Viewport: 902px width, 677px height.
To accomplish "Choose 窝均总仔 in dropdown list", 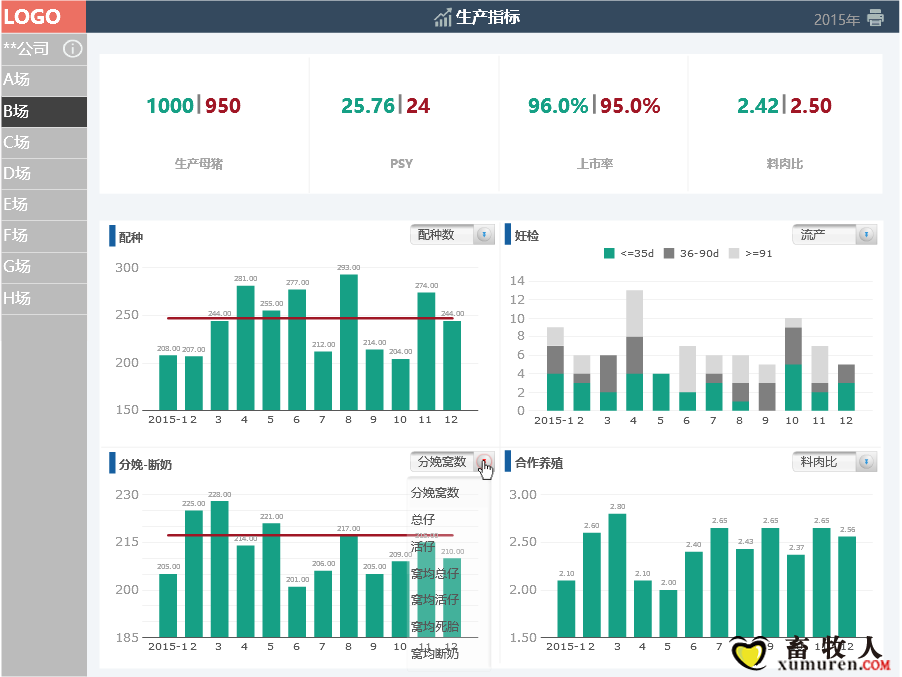I will coord(435,574).
